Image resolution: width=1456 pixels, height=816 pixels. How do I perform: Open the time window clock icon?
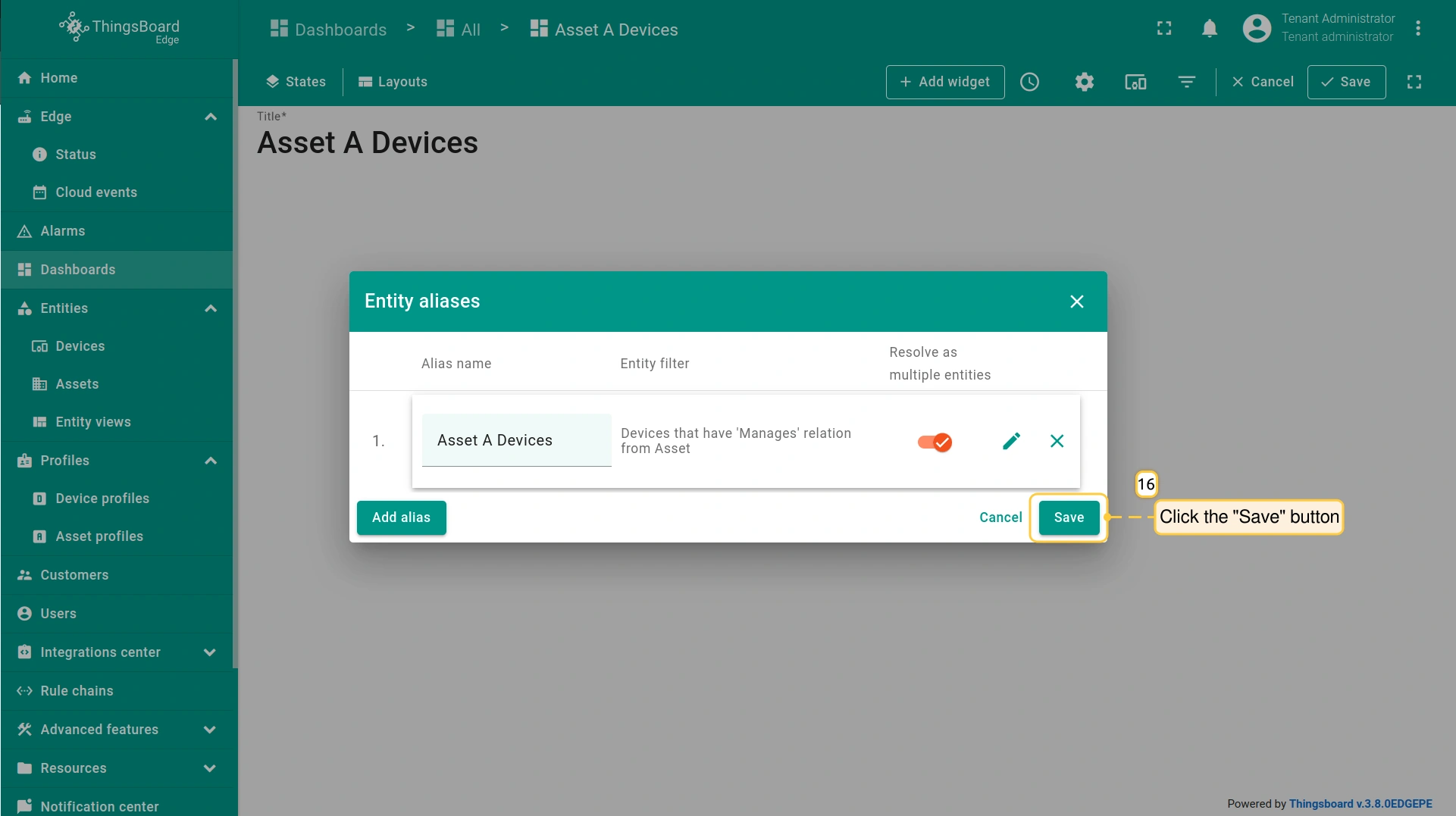click(1029, 82)
